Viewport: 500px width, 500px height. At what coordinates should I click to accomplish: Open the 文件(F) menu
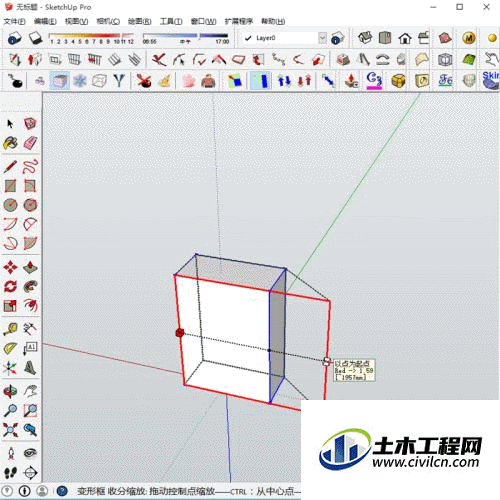pyautogui.click(x=14, y=21)
